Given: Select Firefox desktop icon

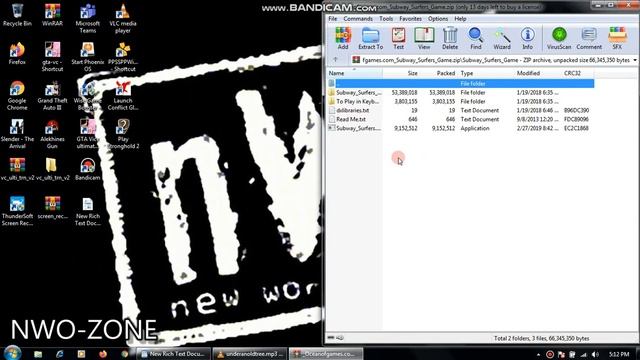Looking at the screenshot, I should 17,53.
